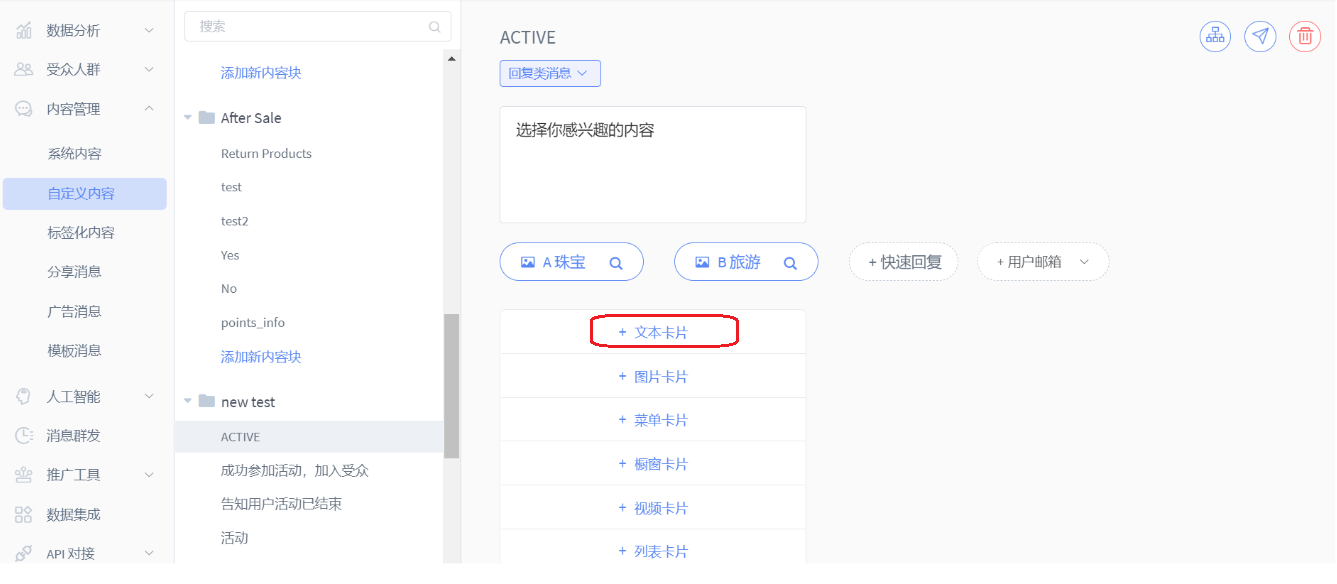Click the 快速回复 add button
1337x584 pixels.
tap(904, 262)
